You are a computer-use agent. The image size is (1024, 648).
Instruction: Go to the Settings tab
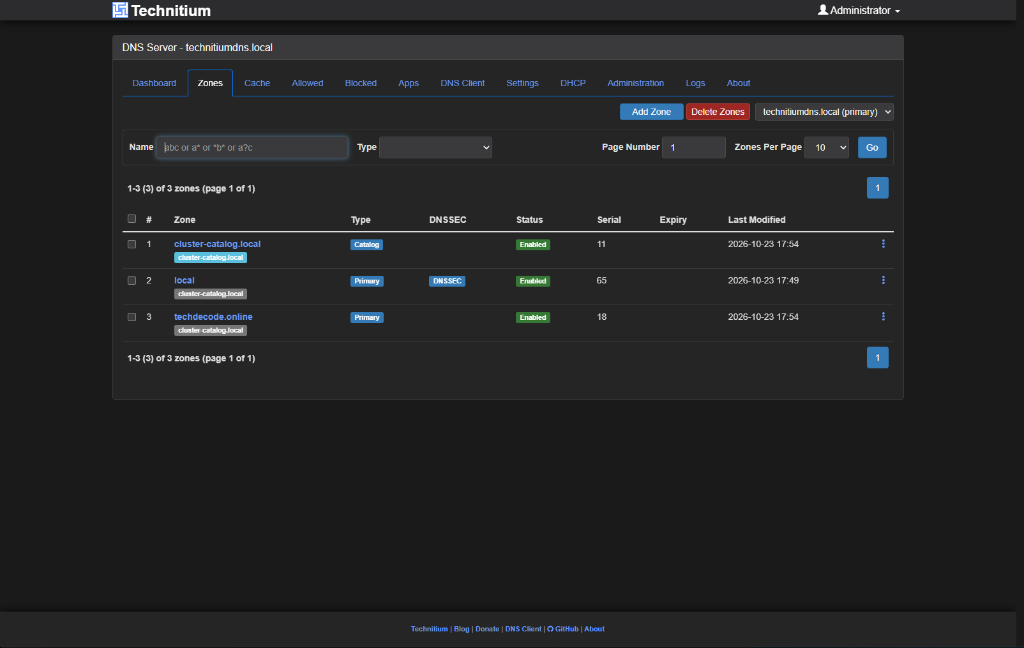click(x=522, y=83)
